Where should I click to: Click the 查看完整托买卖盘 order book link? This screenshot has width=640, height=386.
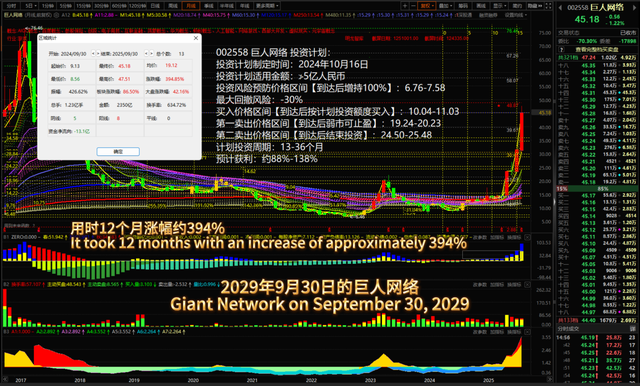[597, 49]
